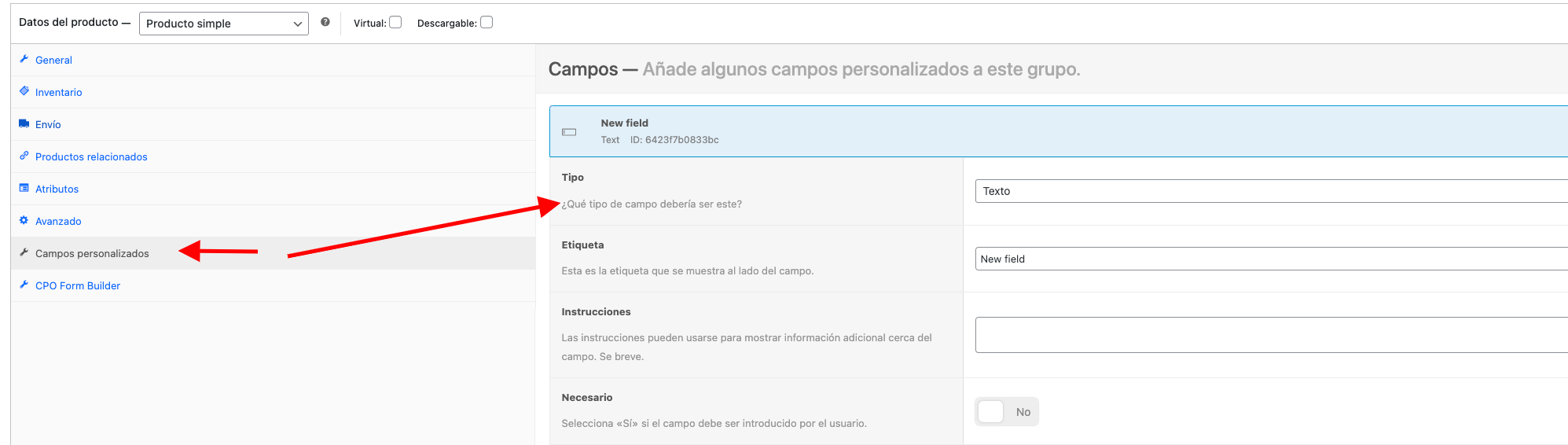Enable the Virtual checkbox
The height and width of the screenshot is (445, 1568).
[x=395, y=22]
